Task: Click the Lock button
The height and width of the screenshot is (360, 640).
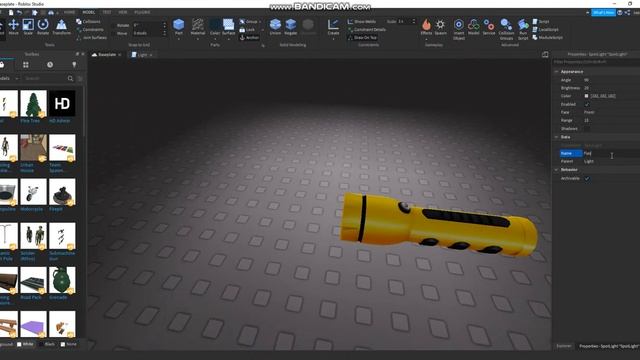Action: [x=247, y=30]
